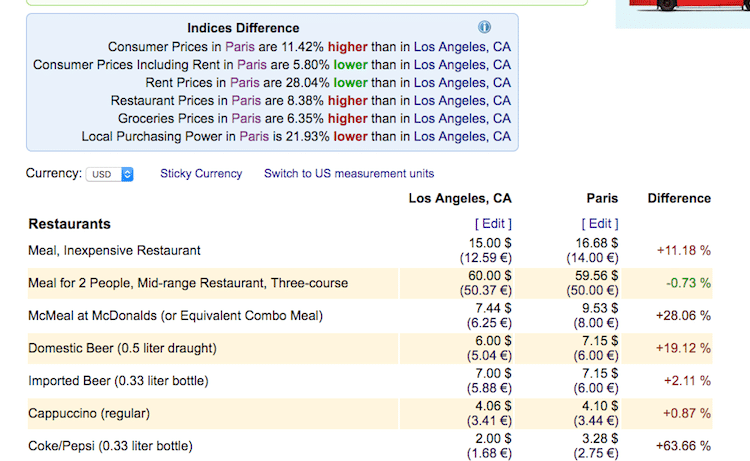750x461 pixels.
Task: Click the Cappuccino (regular) row
Action: (x=370, y=413)
